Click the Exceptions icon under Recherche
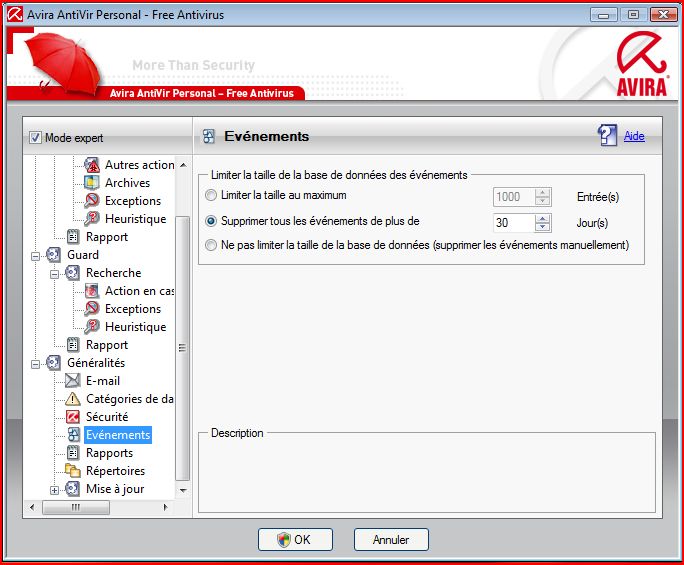 (x=92, y=309)
